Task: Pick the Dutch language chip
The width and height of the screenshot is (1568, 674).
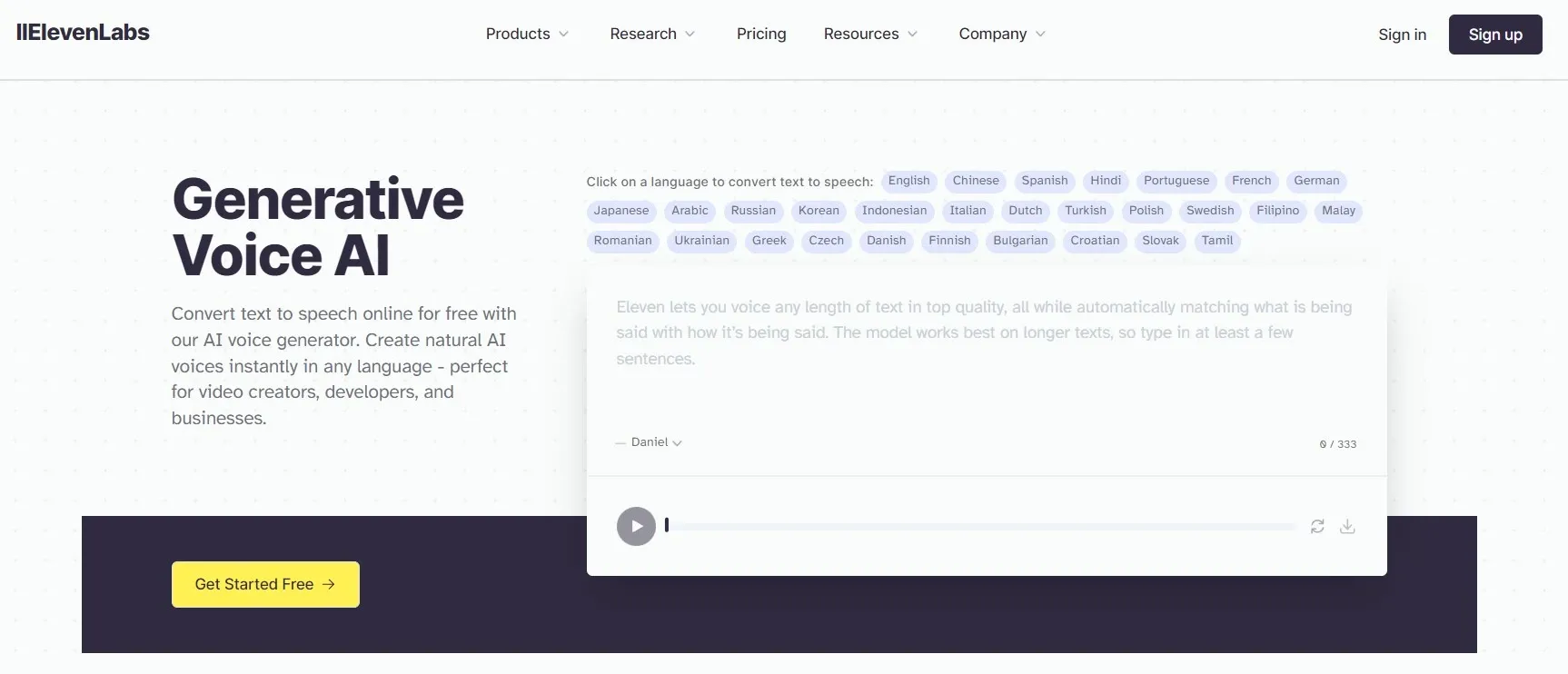Action: tap(1026, 211)
